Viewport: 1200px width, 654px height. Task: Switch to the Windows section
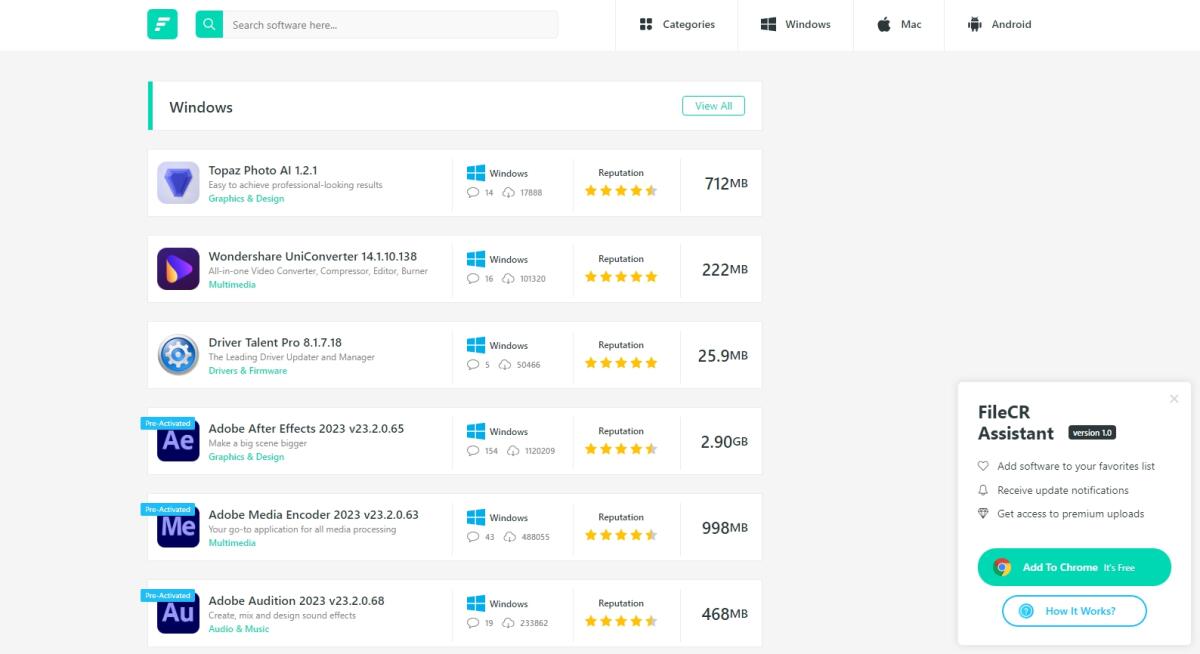point(795,23)
